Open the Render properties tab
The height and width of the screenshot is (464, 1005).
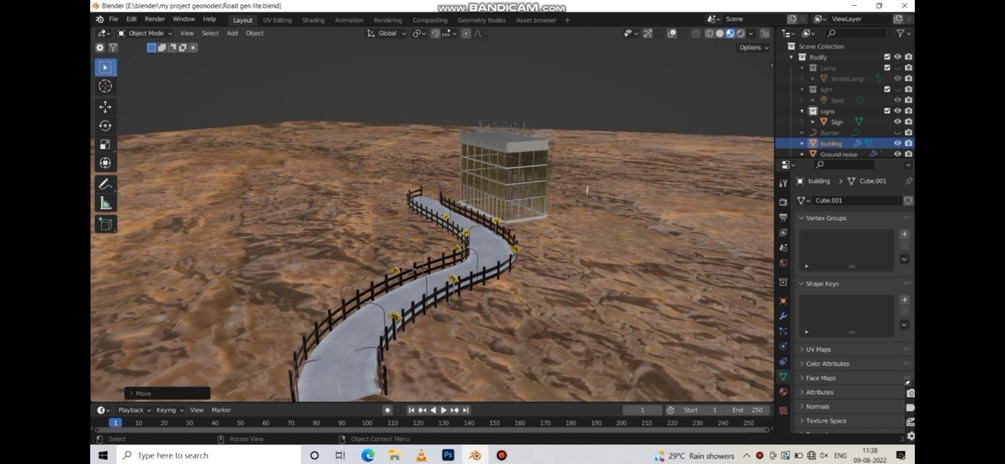pyautogui.click(x=783, y=202)
